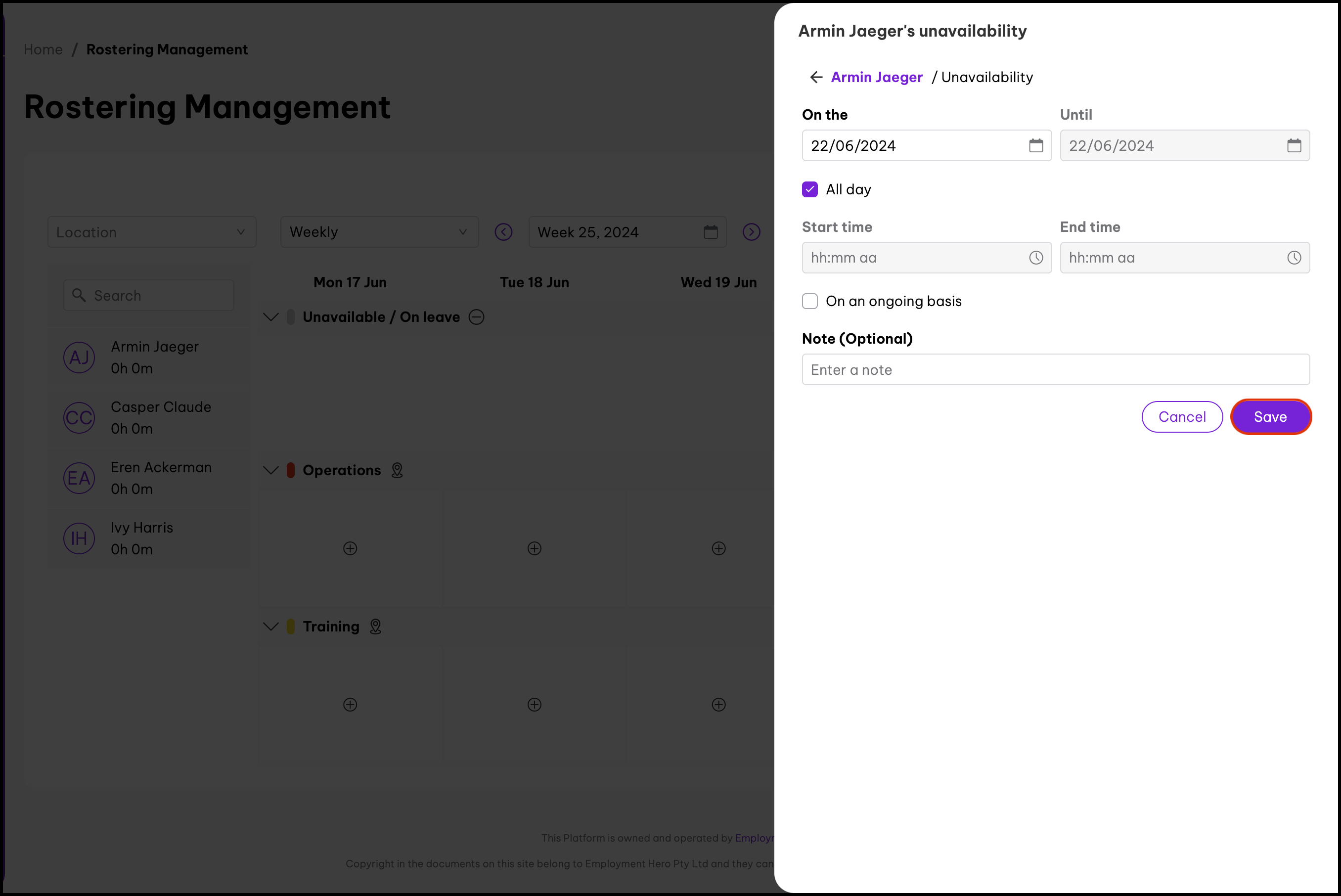Open the 'On the' date calendar picker
Image resolution: width=1341 pixels, height=896 pixels.
1035,146
